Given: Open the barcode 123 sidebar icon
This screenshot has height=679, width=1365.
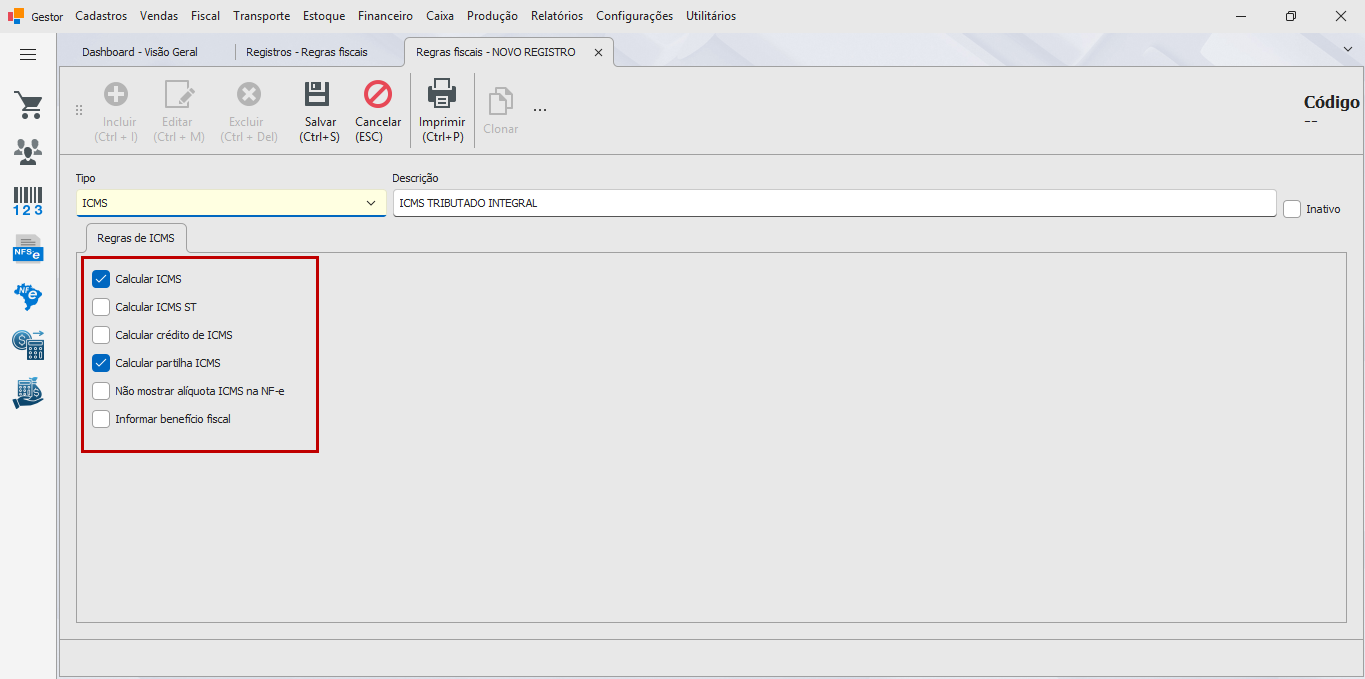Looking at the screenshot, I should coord(28,200).
